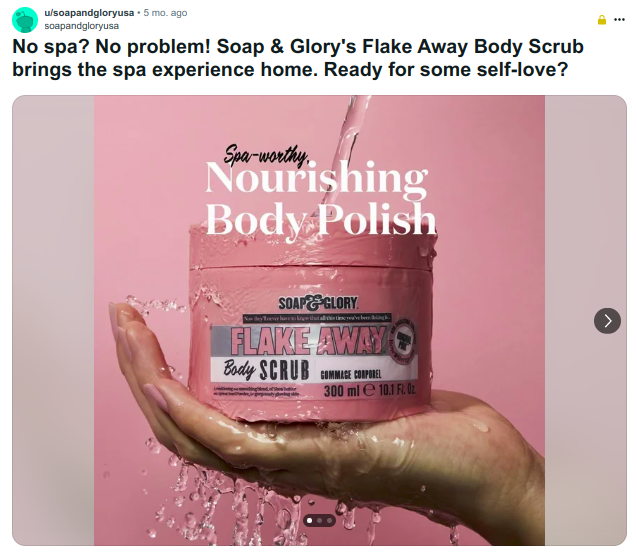Click the 'Flake Away' label on jar
Image resolution: width=637 pixels, height=553 pixels.
308,340
